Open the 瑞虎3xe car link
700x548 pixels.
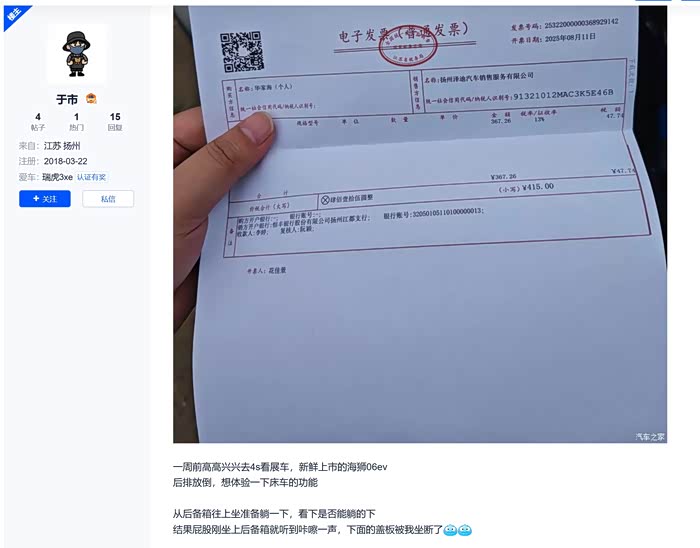point(58,177)
